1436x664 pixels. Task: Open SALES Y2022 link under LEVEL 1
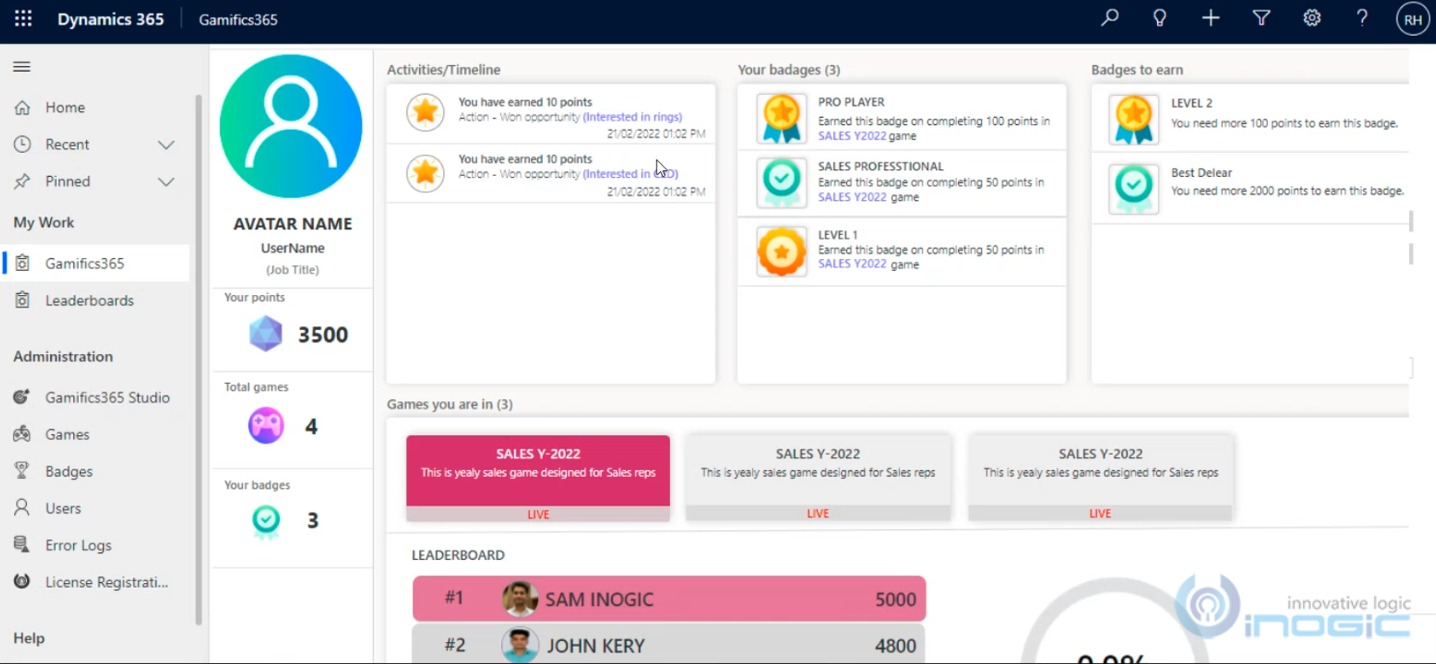(x=852, y=264)
